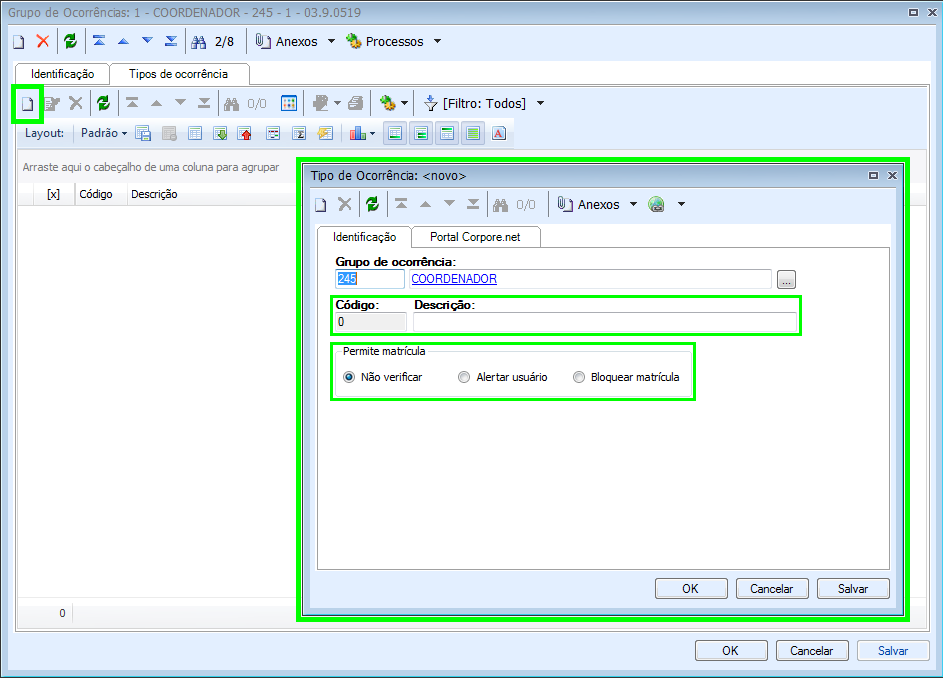Viewport: 943px width, 678px height.
Task: Click the [x] selection column header
Action: (54, 194)
